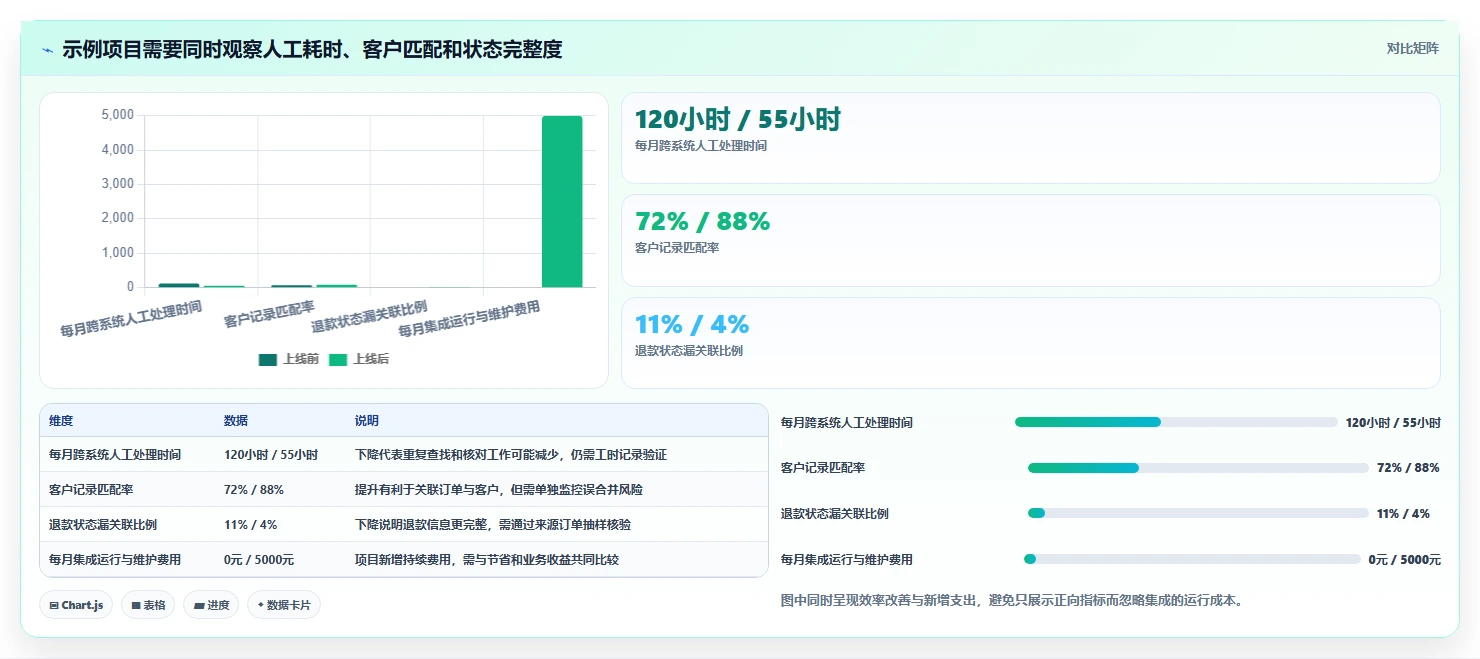Click the 120小时 / 55小时 data card
Screen dimensions: 1480x659
(x=1031, y=138)
